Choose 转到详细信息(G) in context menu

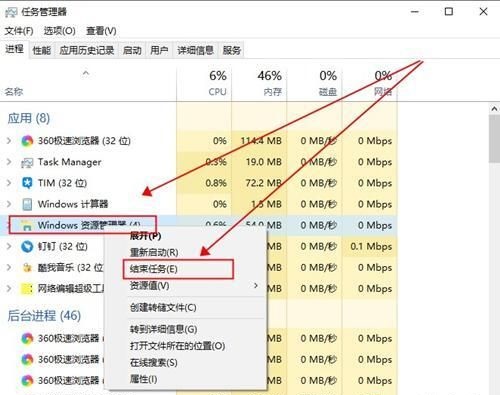(x=163, y=329)
